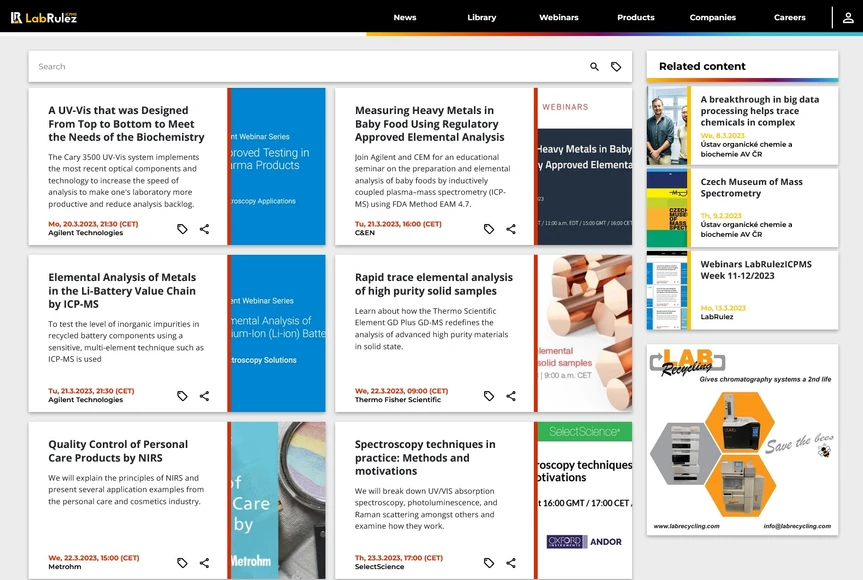Open the tag filter icon in search bar
The height and width of the screenshot is (580, 863).
click(616, 67)
